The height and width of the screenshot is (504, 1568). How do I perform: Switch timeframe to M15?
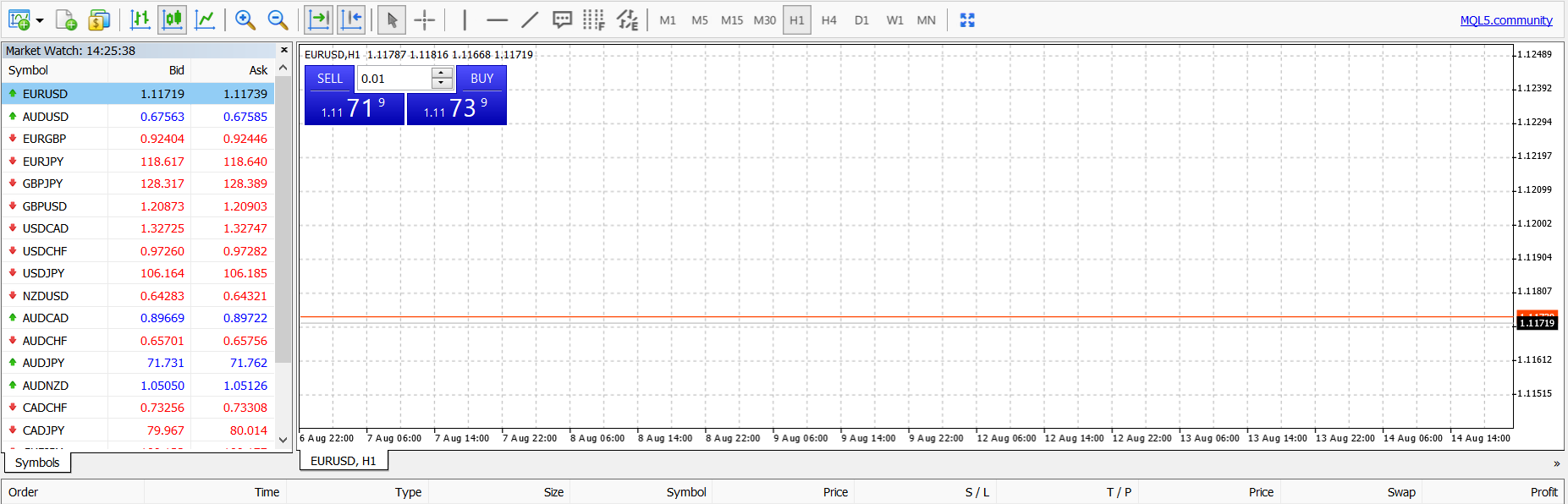coord(732,20)
